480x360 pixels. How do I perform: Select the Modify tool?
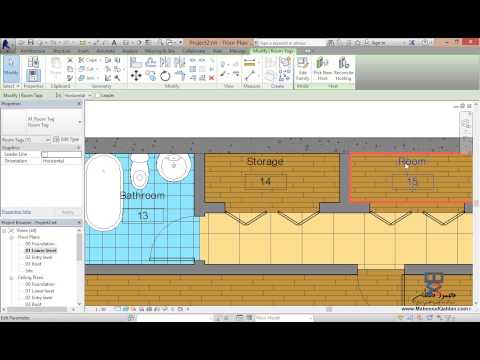(11, 69)
